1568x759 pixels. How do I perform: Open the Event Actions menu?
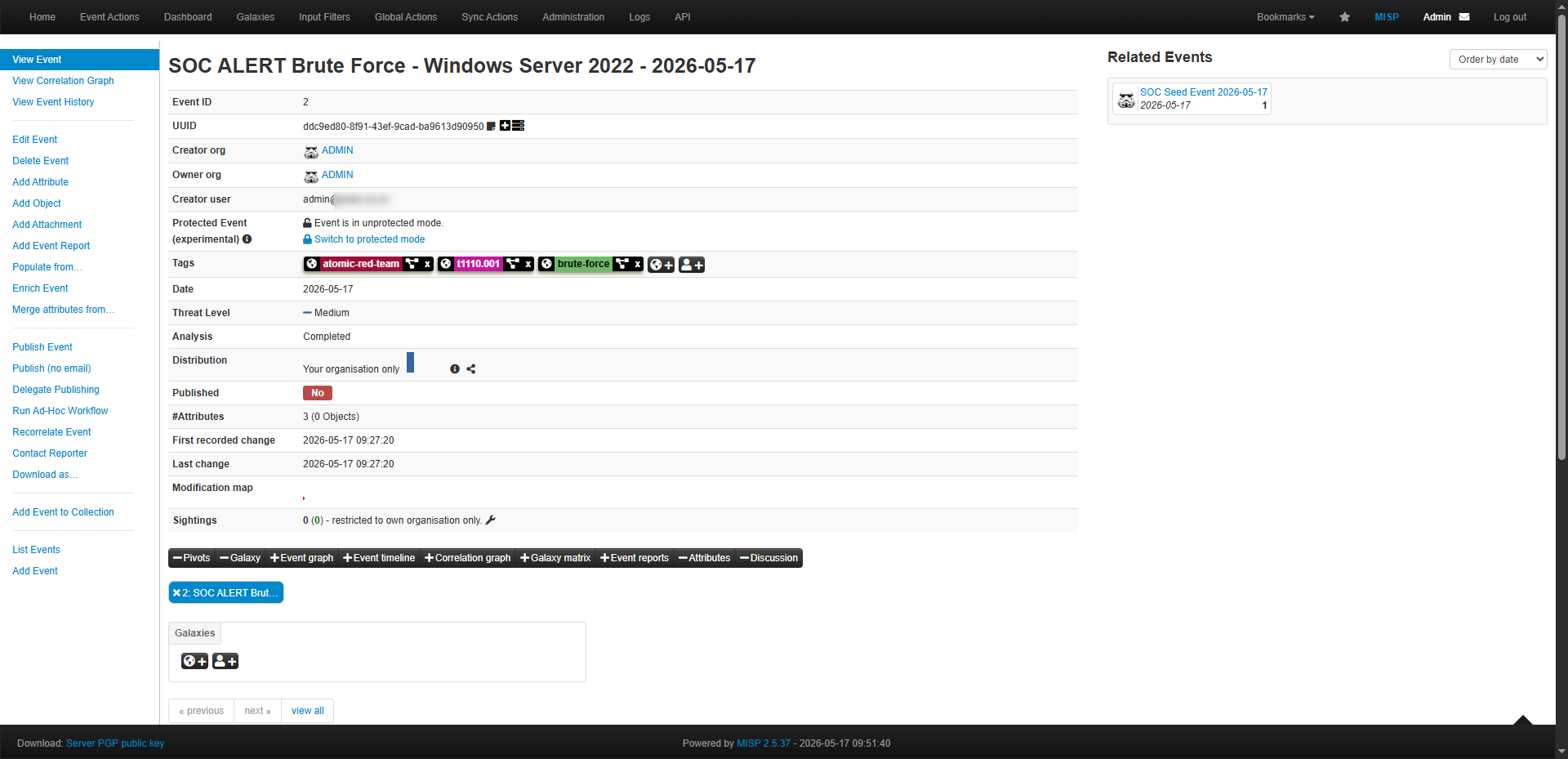(109, 17)
